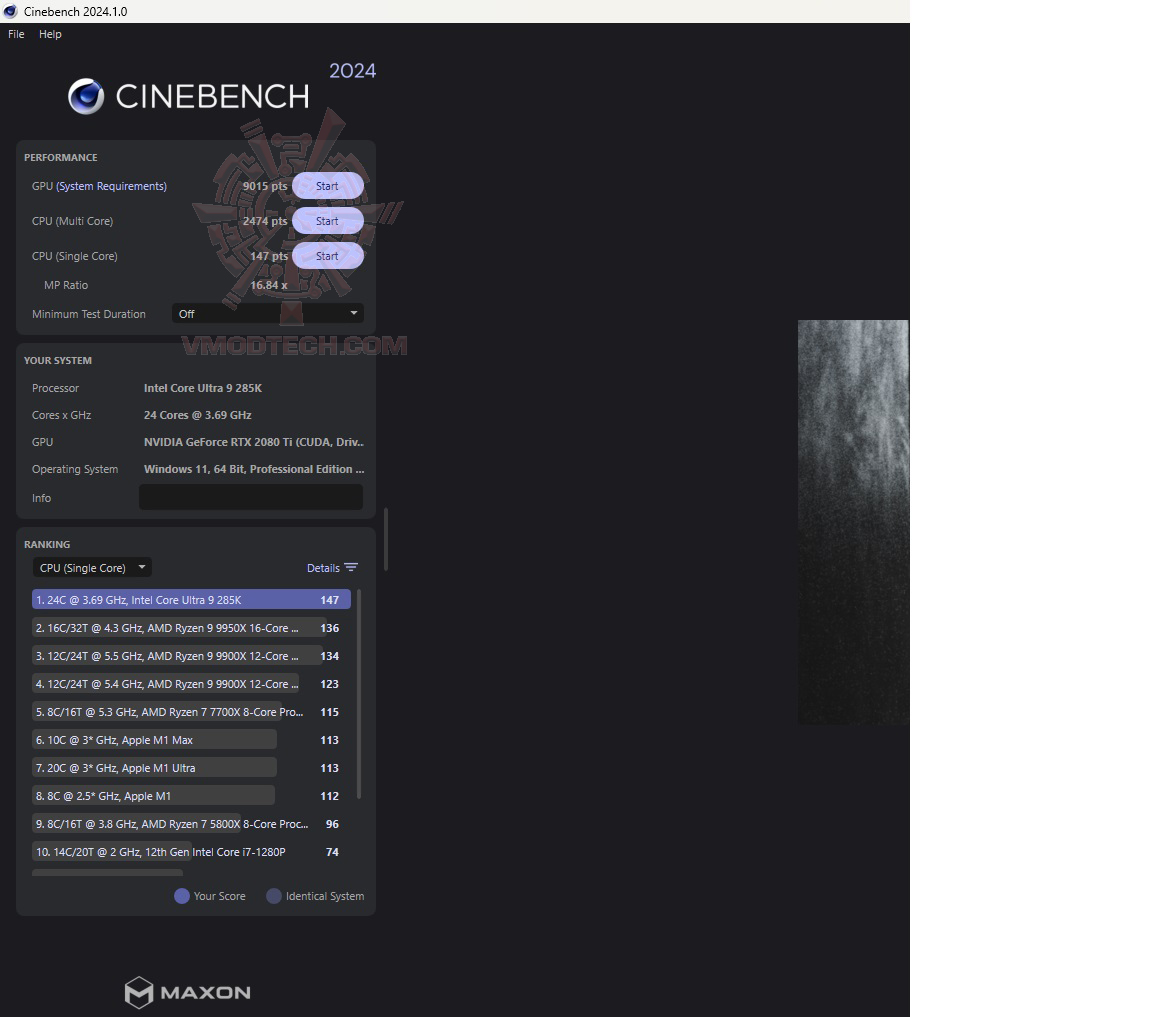Click the Details filter icon
The height and width of the screenshot is (1017, 1152).
coord(351,567)
